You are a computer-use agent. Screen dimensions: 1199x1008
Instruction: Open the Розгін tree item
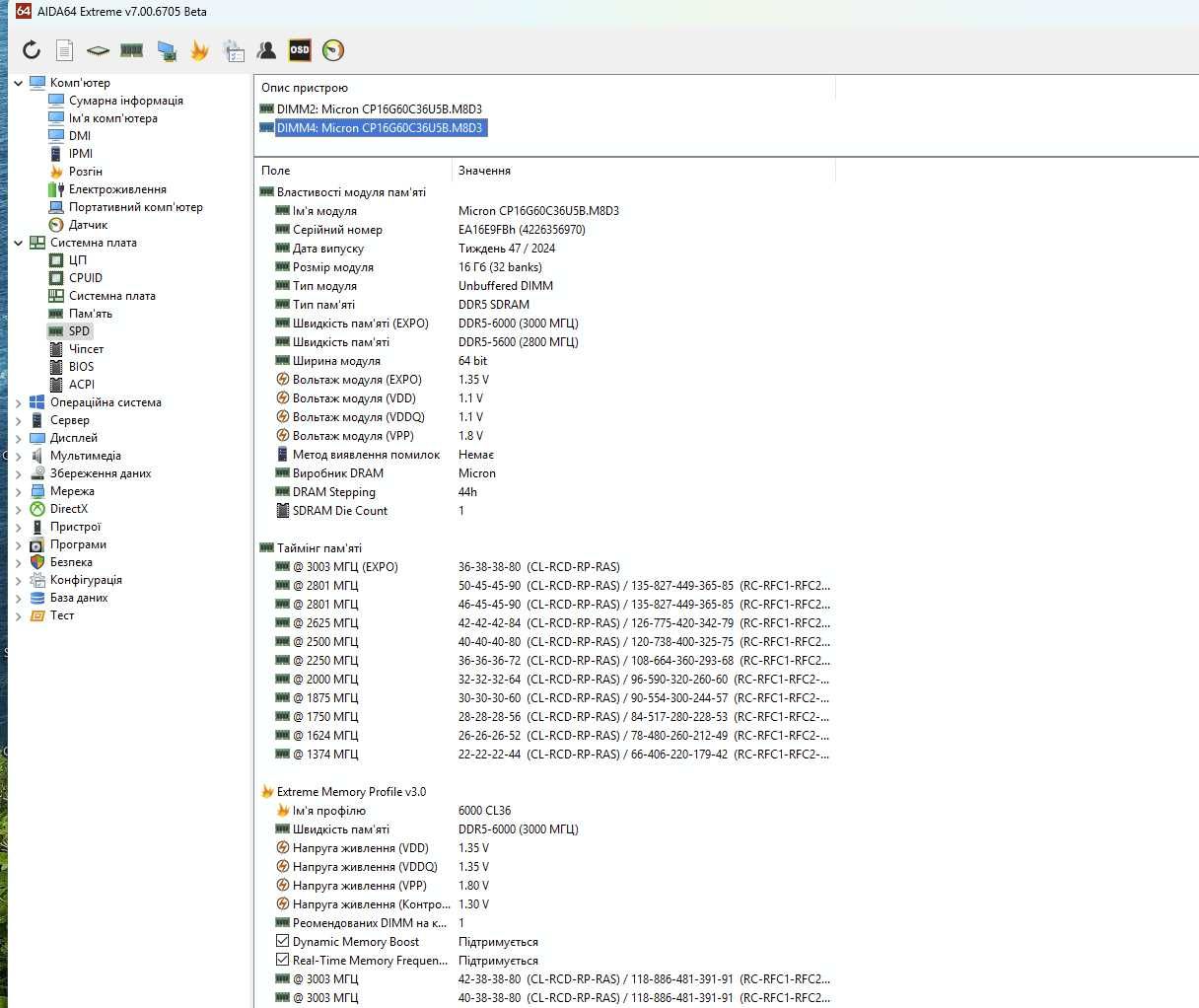pyautogui.click(x=85, y=172)
